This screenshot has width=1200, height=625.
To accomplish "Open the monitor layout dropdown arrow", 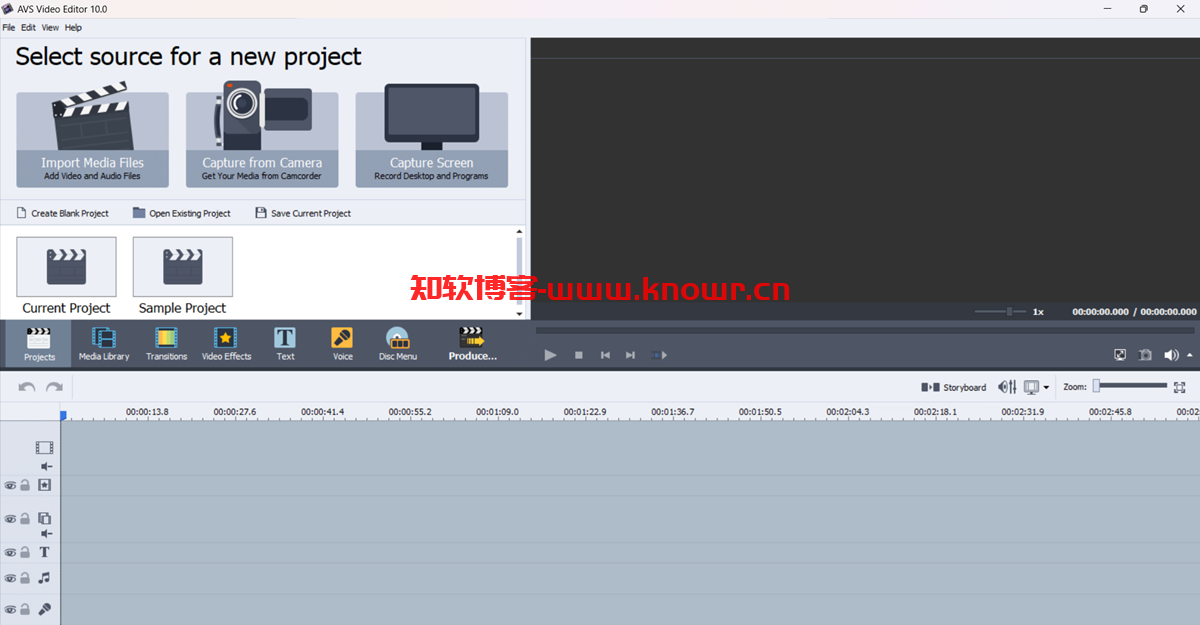I will (x=1047, y=387).
